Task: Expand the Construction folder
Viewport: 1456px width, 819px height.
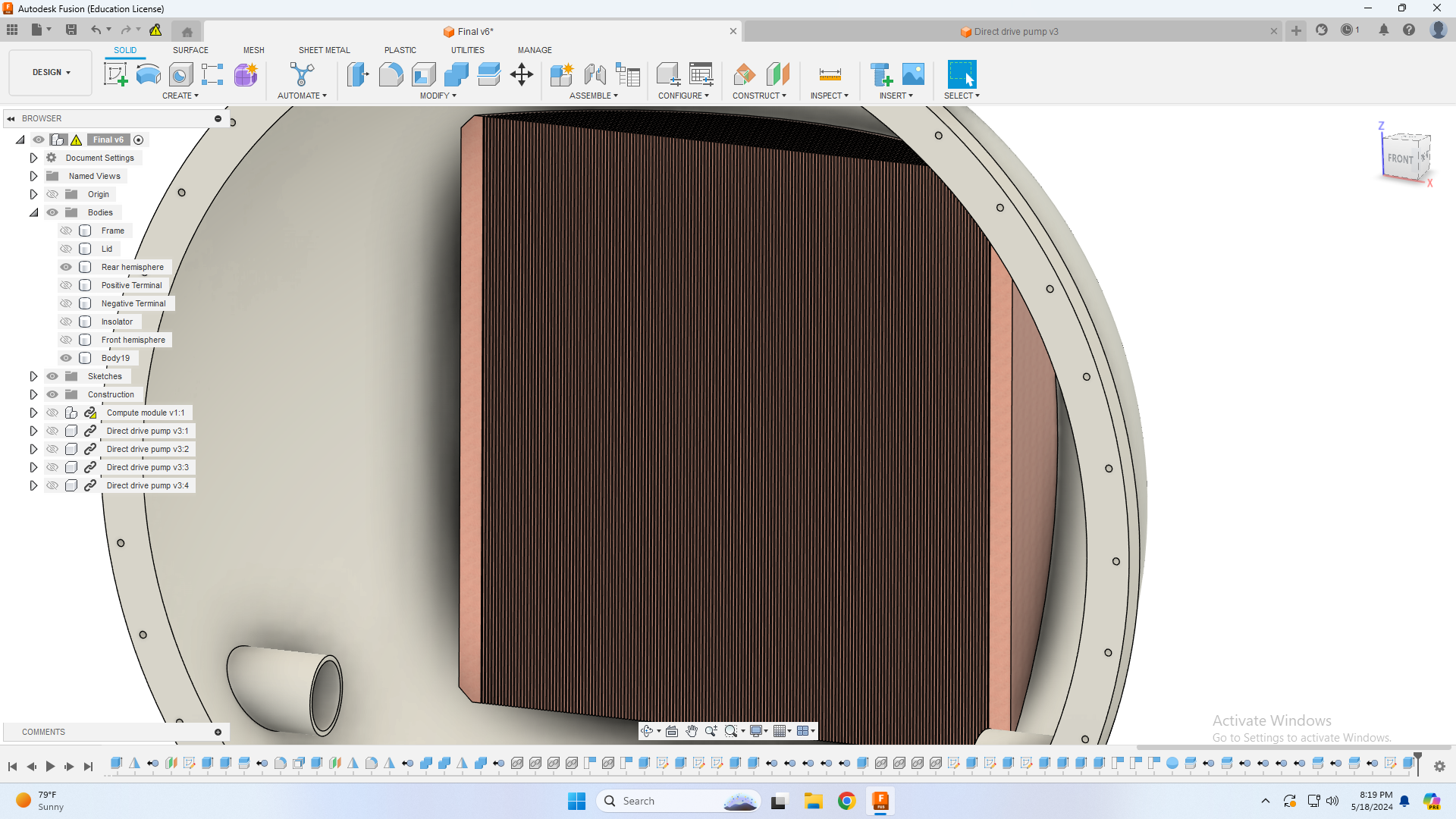Action: (x=33, y=394)
